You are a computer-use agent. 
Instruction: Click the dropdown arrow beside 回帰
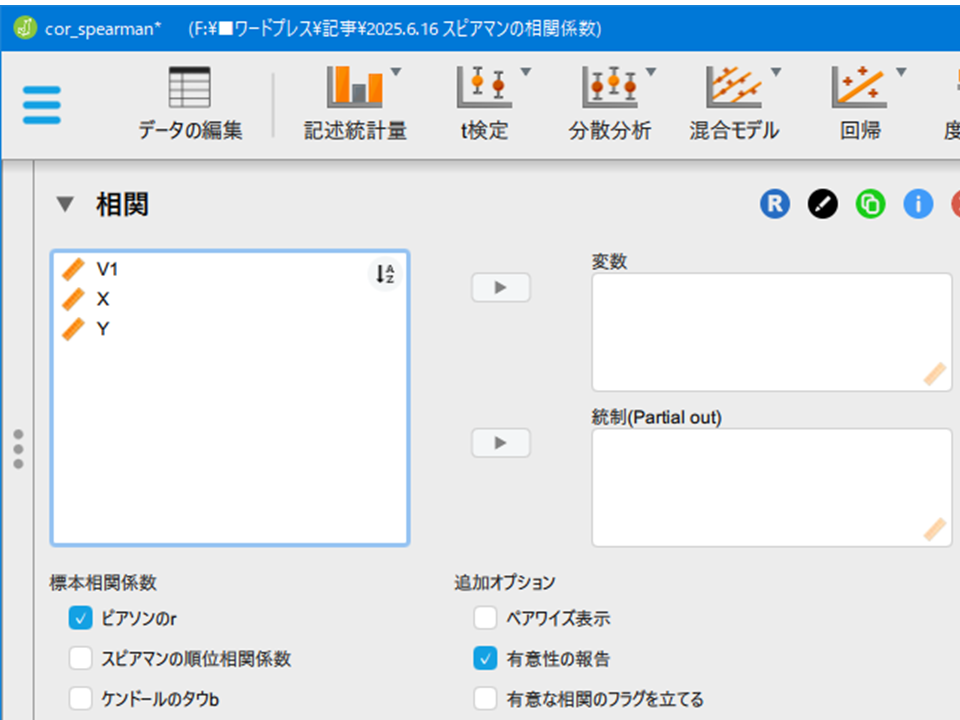tap(901, 72)
